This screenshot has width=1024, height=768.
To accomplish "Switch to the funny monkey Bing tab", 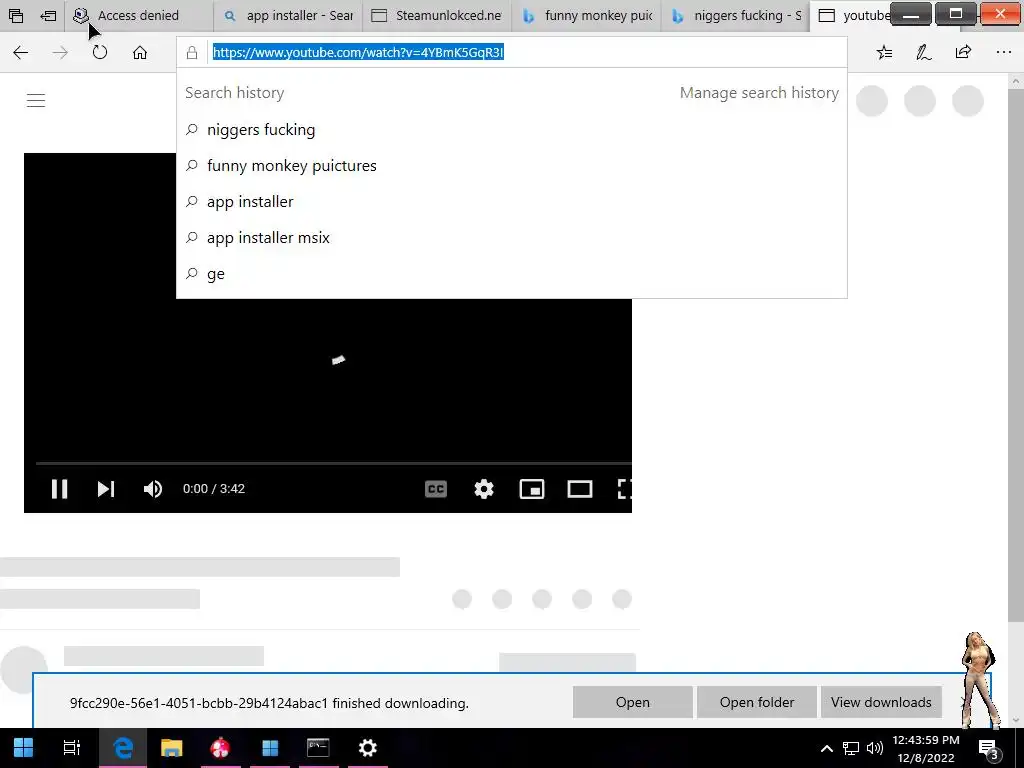I will coord(586,15).
